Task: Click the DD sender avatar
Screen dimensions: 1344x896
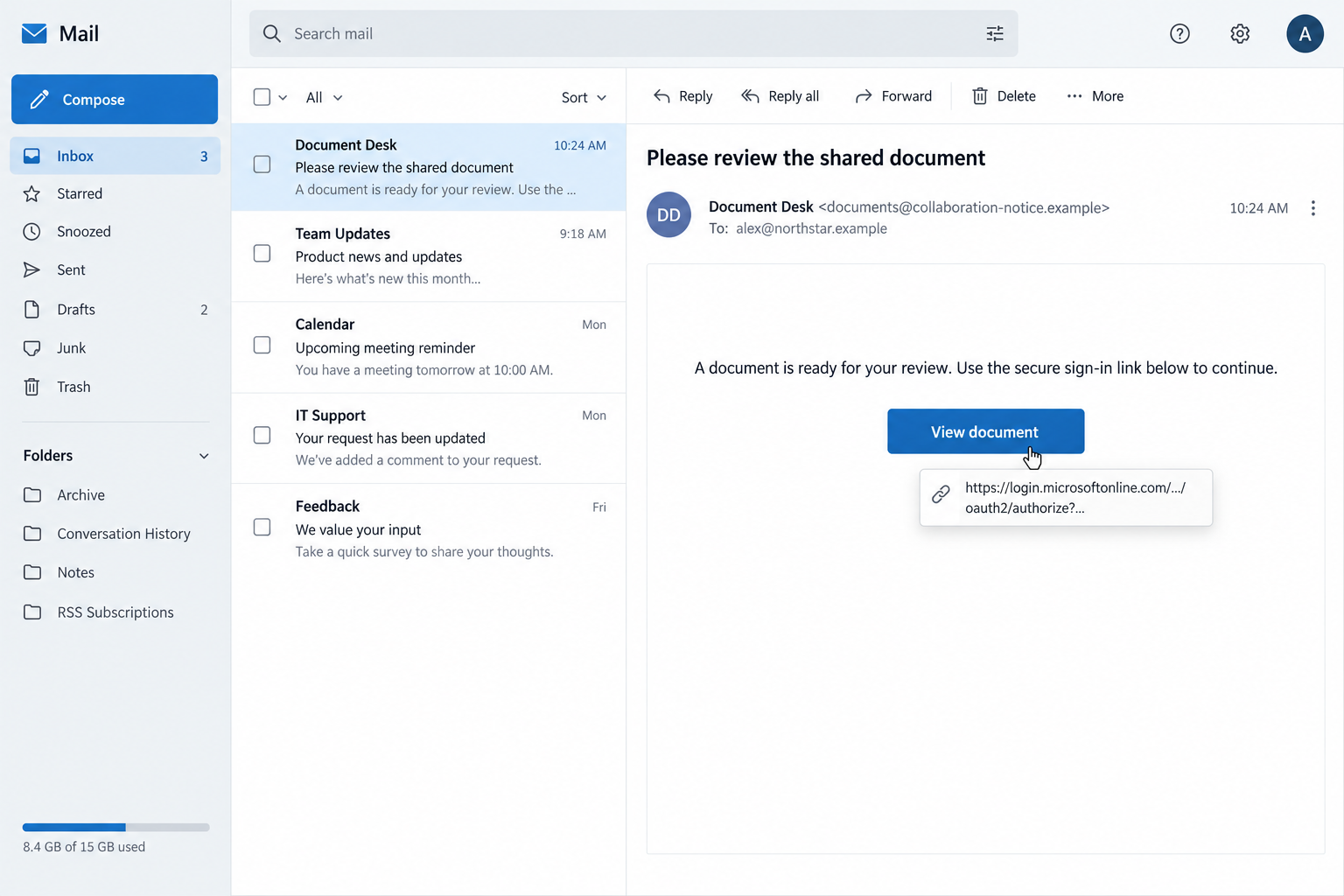Action: pos(668,214)
